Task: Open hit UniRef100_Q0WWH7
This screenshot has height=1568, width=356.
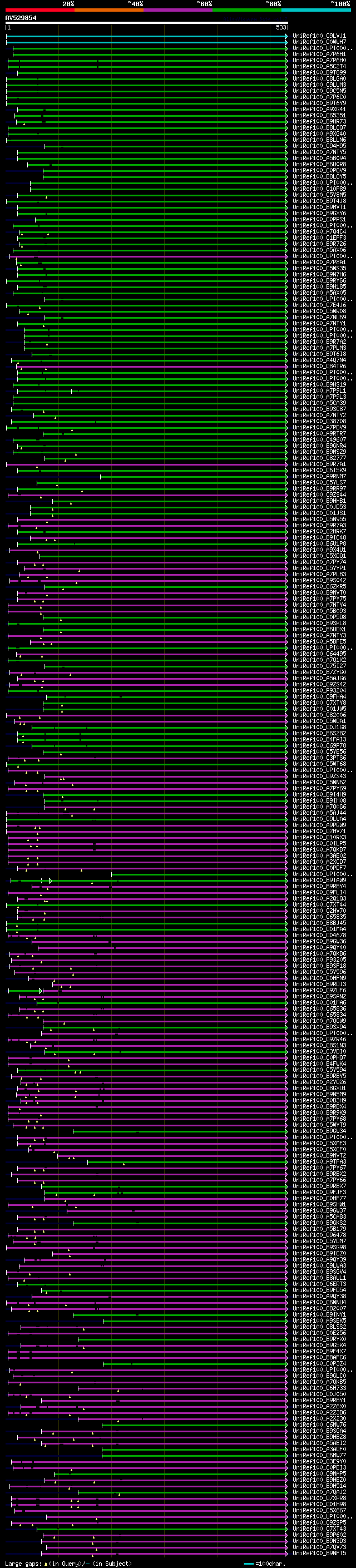Action: point(319,42)
